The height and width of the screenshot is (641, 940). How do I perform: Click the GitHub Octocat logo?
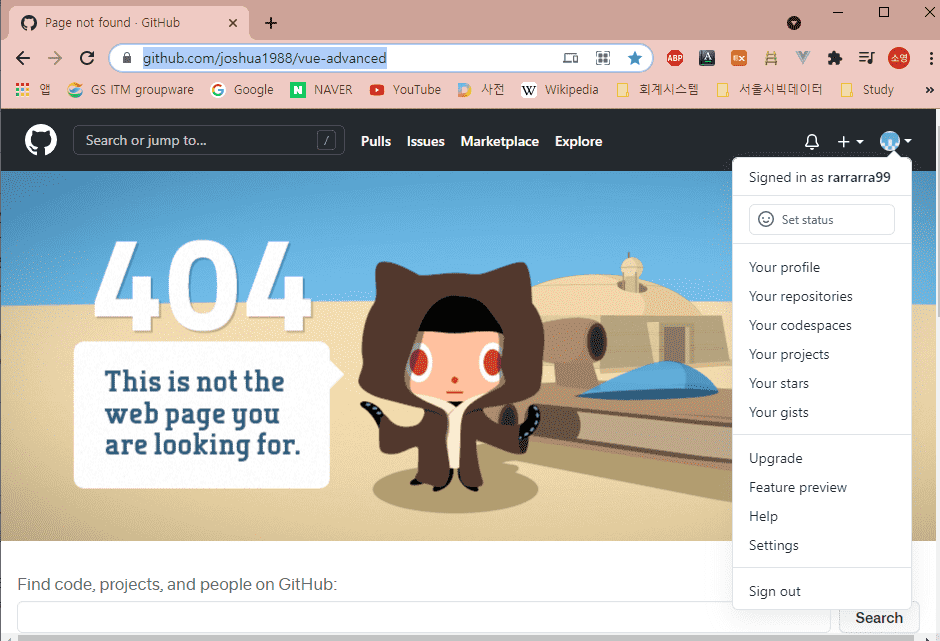[x=41, y=140]
